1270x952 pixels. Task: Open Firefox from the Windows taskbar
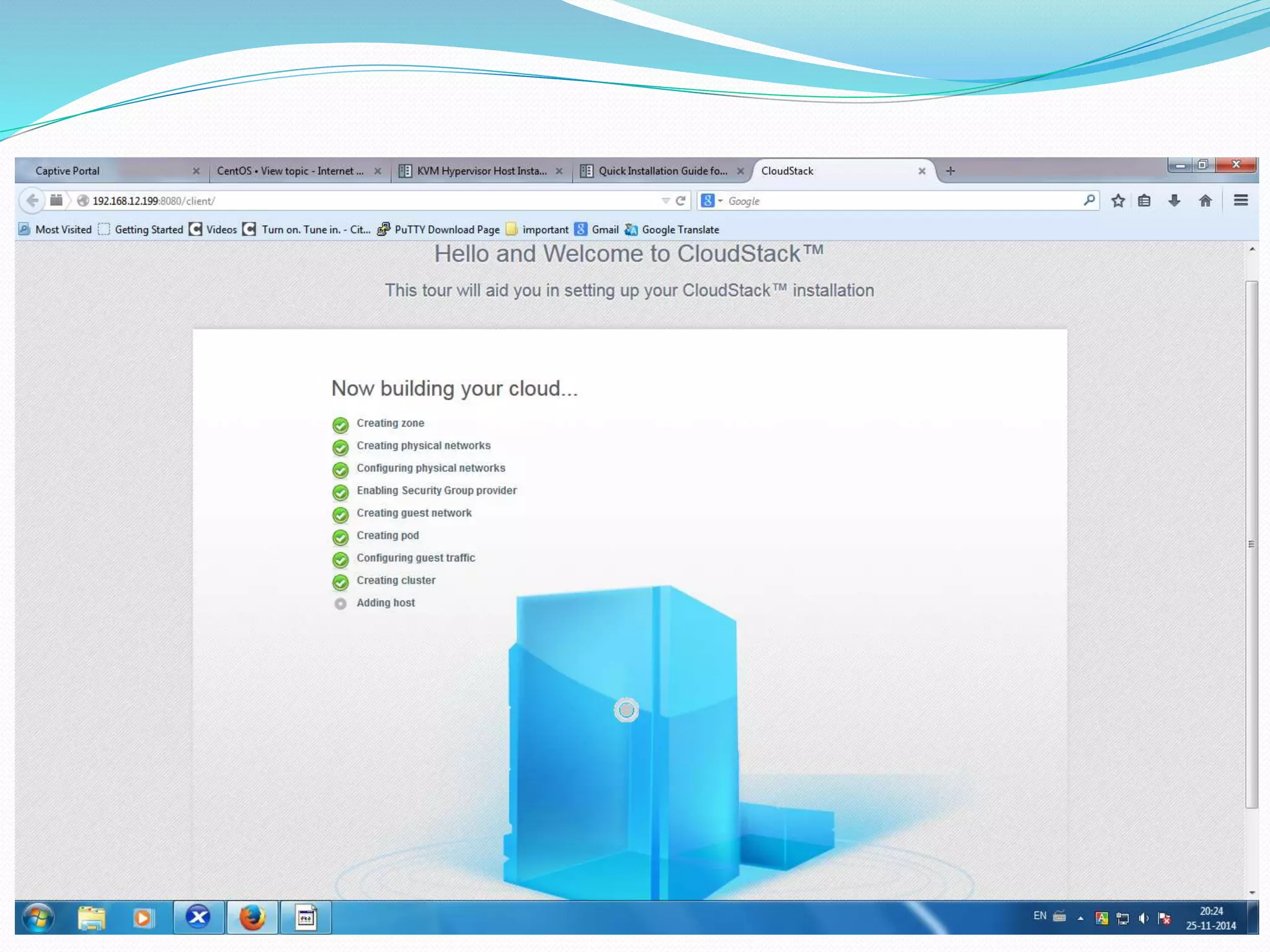[x=252, y=917]
